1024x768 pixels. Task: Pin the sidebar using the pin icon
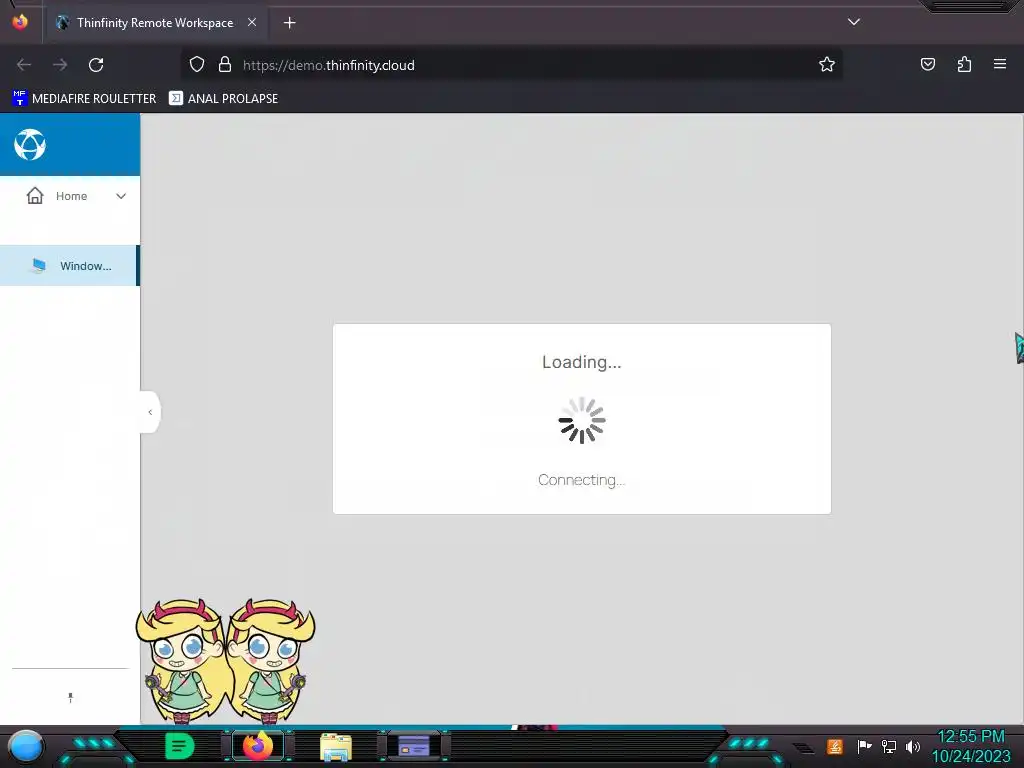pyautogui.click(x=71, y=697)
